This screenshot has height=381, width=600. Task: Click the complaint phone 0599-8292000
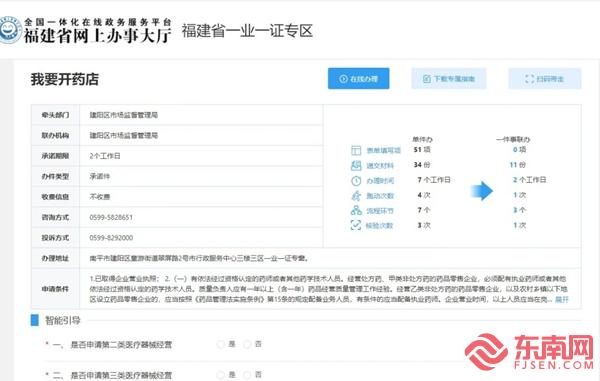pos(111,238)
